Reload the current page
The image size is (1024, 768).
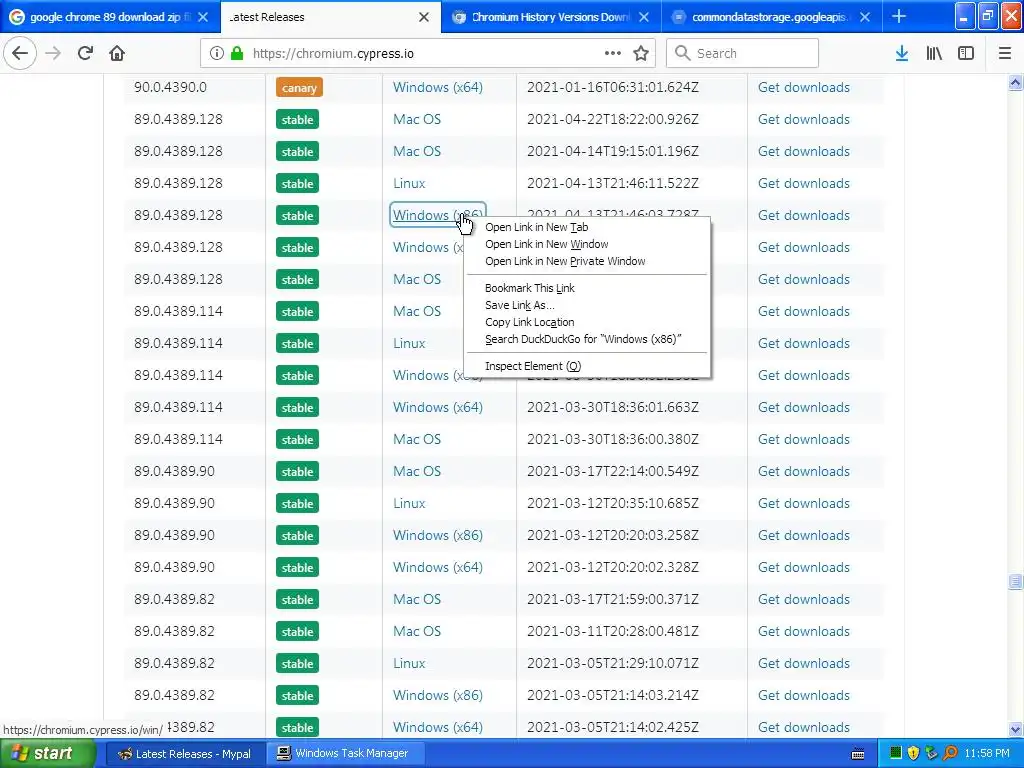pos(85,53)
